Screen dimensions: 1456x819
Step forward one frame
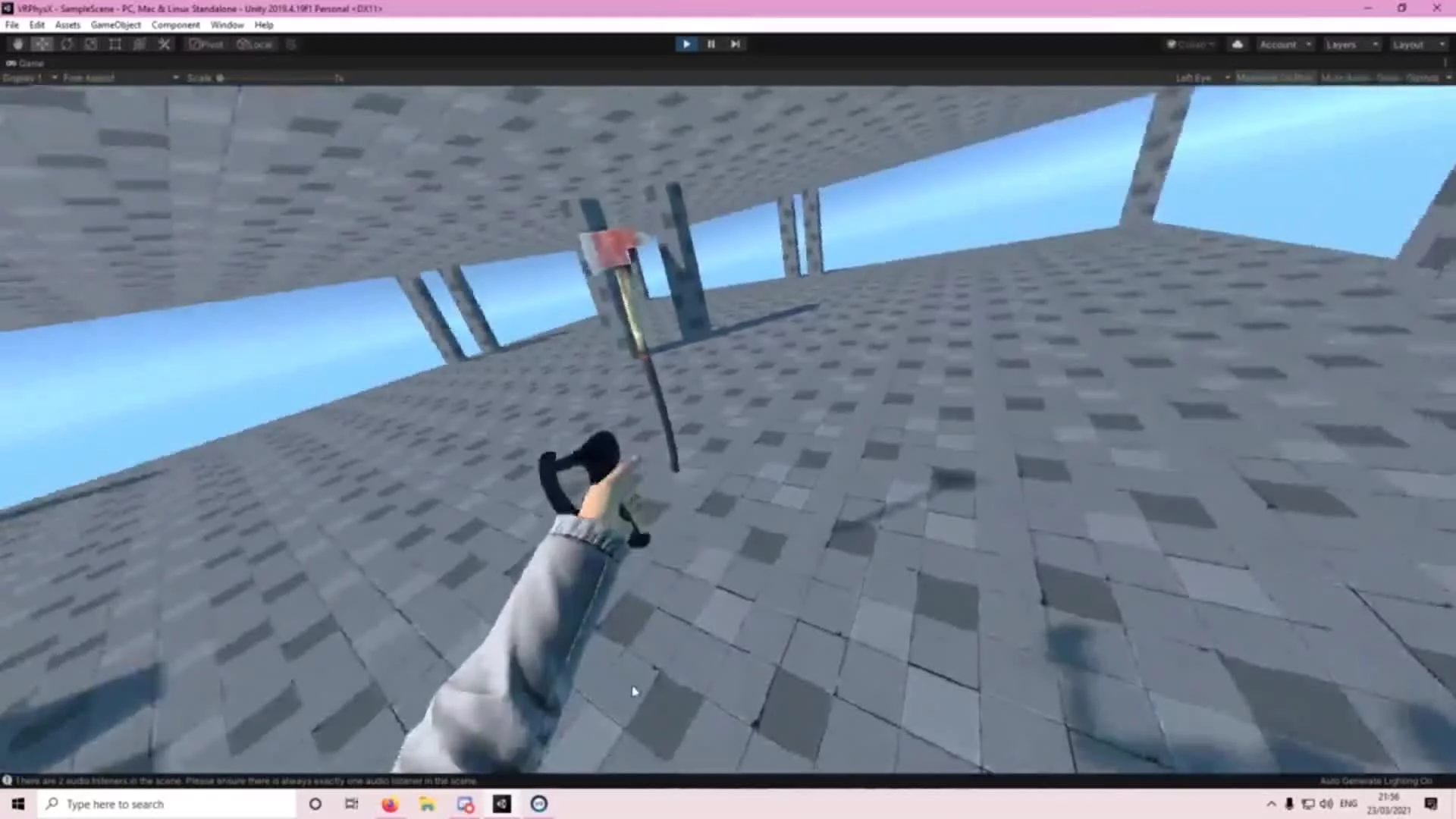(x=736, y=44)
